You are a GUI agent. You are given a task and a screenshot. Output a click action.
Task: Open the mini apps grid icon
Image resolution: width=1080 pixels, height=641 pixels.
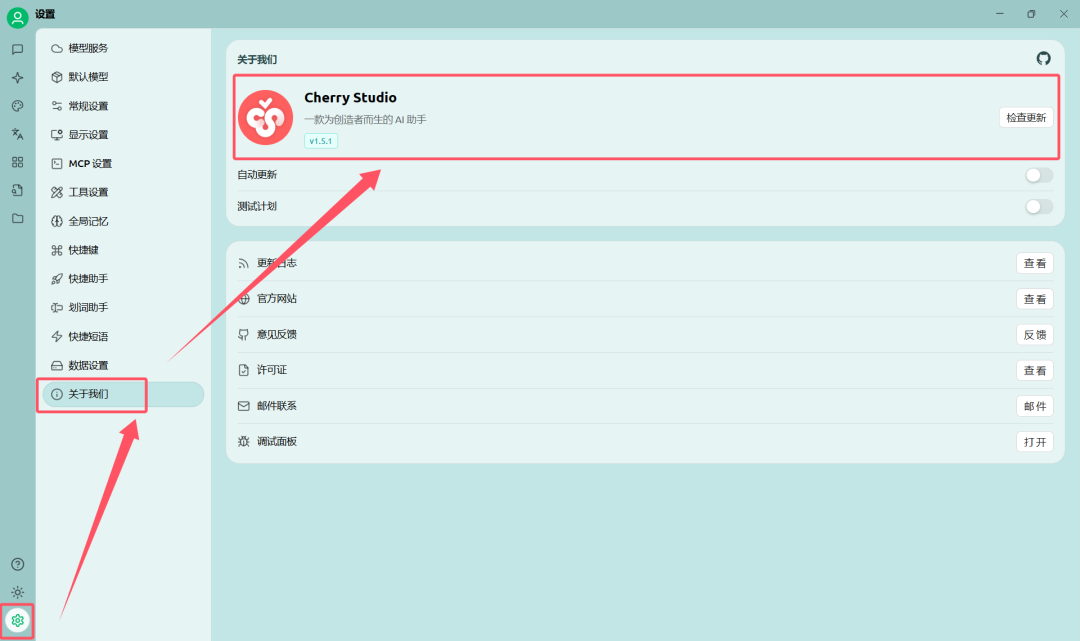point(17,162)
